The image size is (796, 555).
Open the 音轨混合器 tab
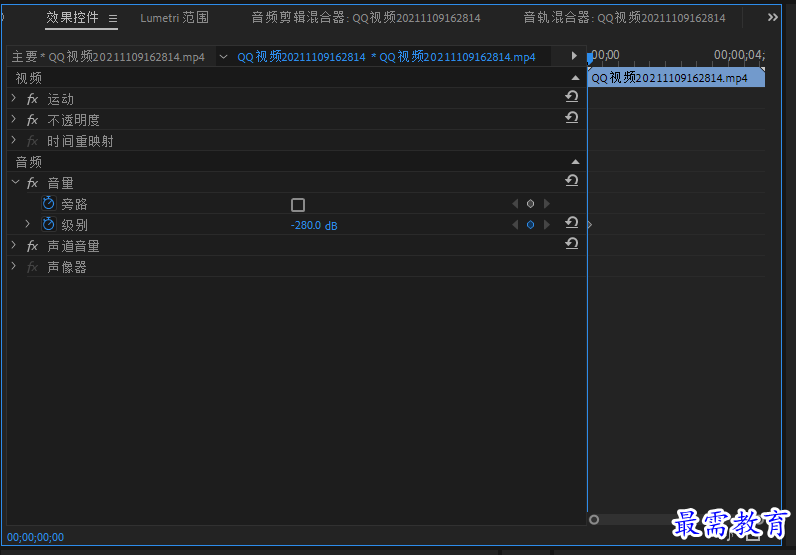(624, 18)
